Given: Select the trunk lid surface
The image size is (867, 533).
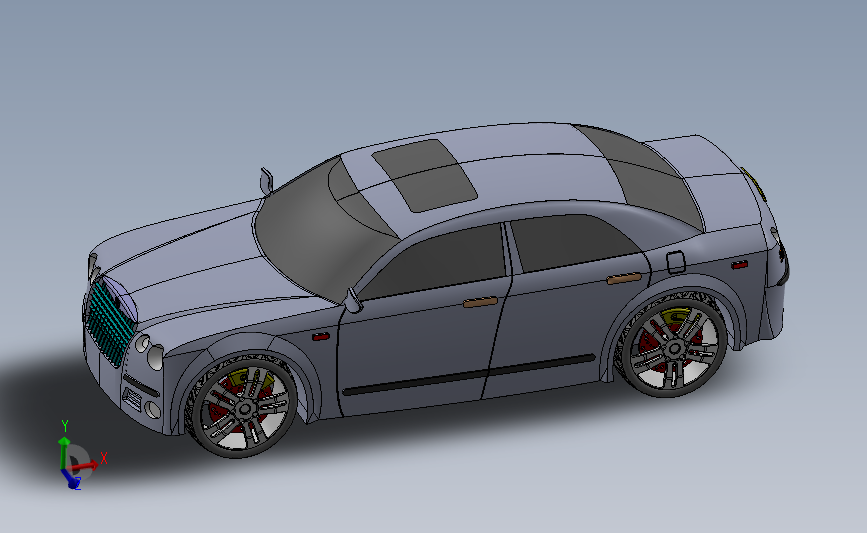Looking at the screenshot, I should coord(711,182).
